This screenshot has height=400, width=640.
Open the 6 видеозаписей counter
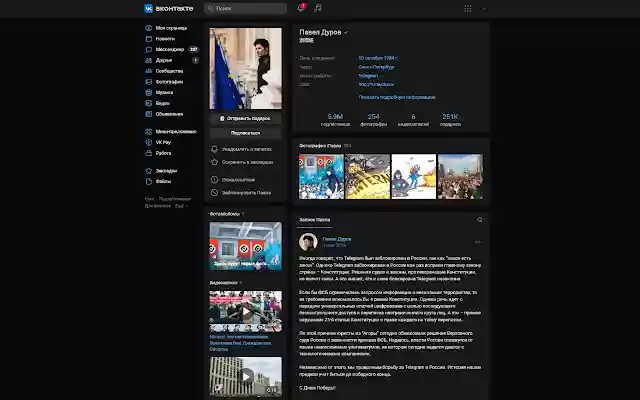(x=413, y=120)
